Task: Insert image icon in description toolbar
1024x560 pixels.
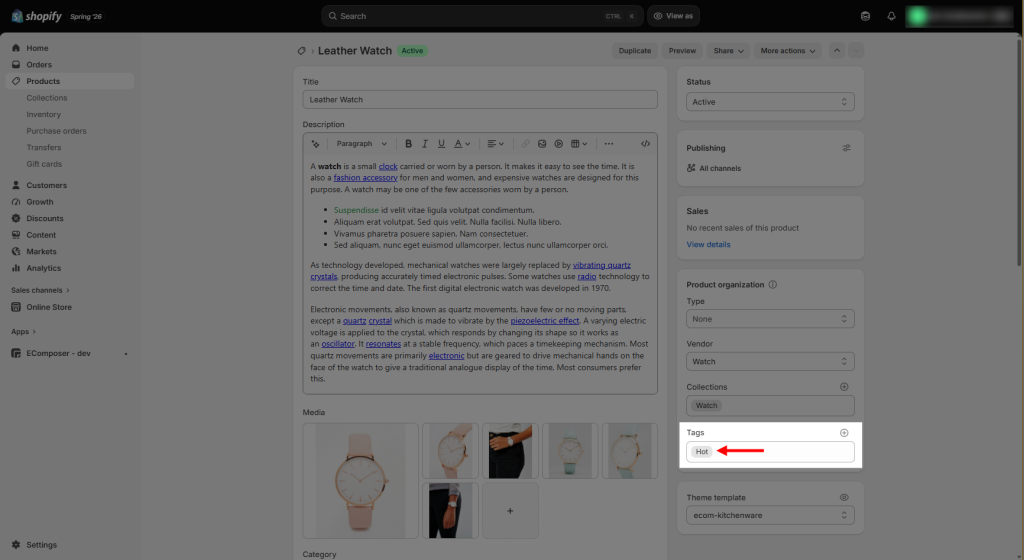Action: click(542, 144)
